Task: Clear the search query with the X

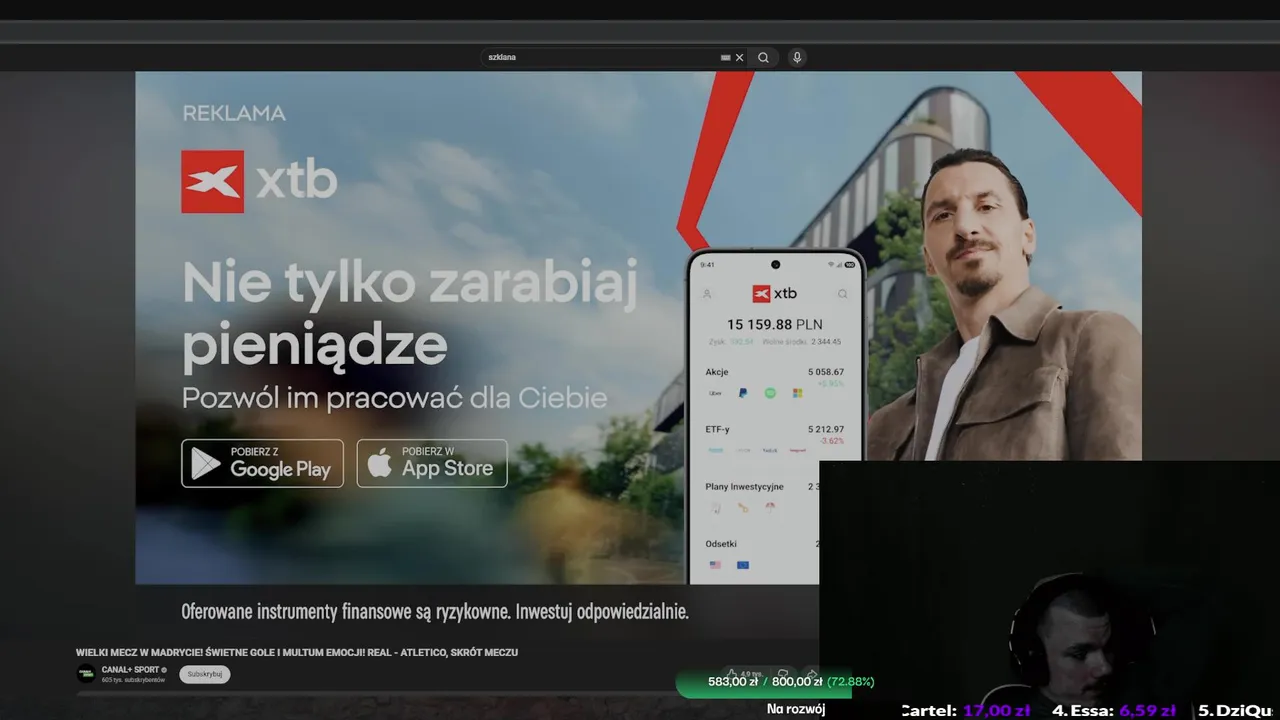Action: 740,57
